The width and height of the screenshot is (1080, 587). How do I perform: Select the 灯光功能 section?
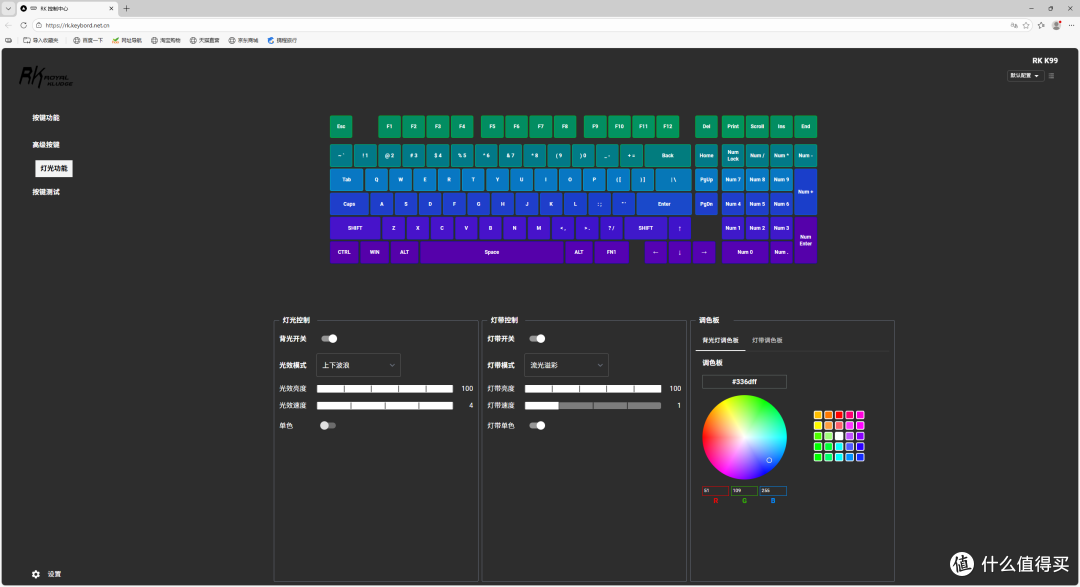pyautogui.click(x=54, y=168)
